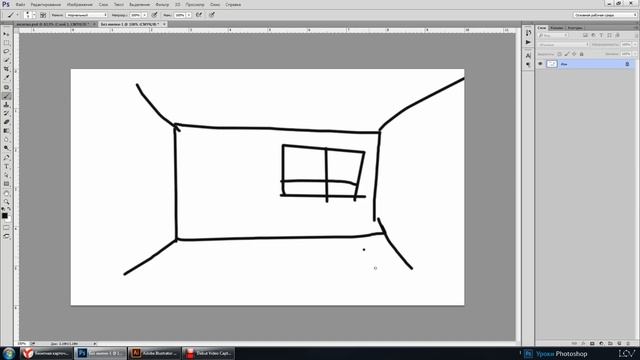Toggle pressure for size button
This screenshot has width=640, height=360.
coord(212,15)
